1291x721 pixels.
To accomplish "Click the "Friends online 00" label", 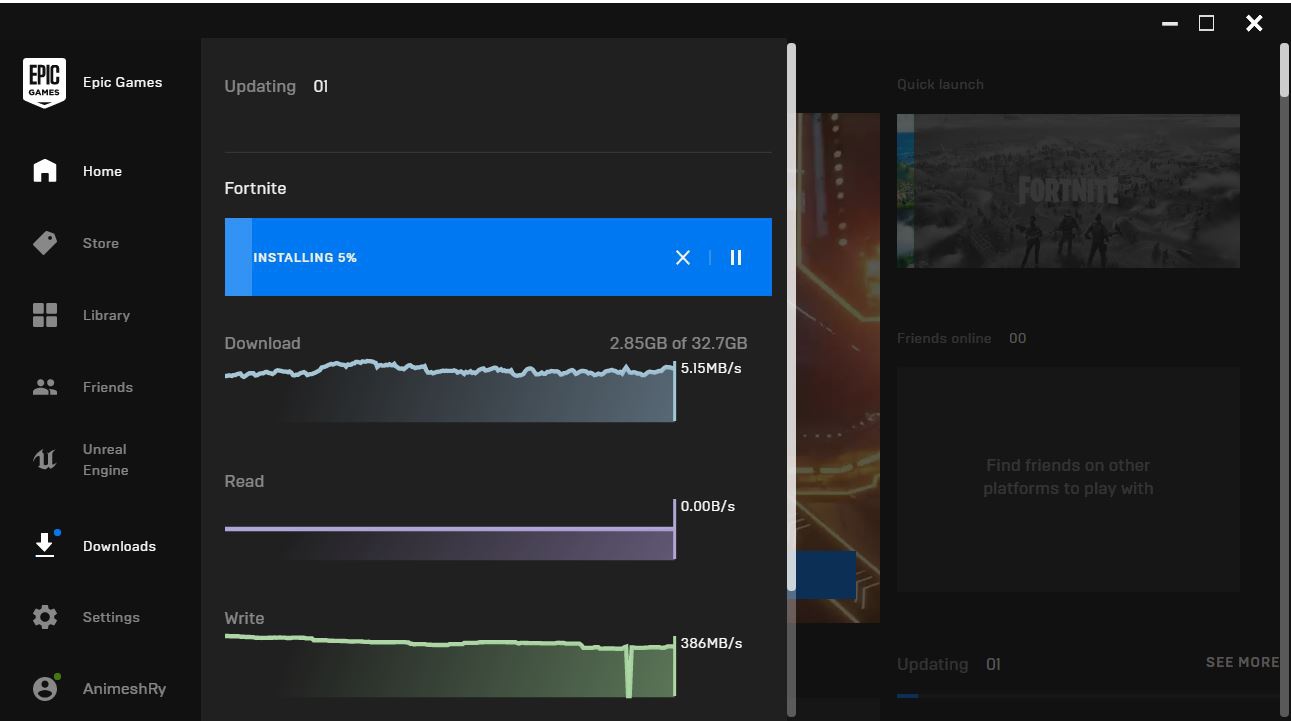I will pyautogui.click(x=962, y=338).
